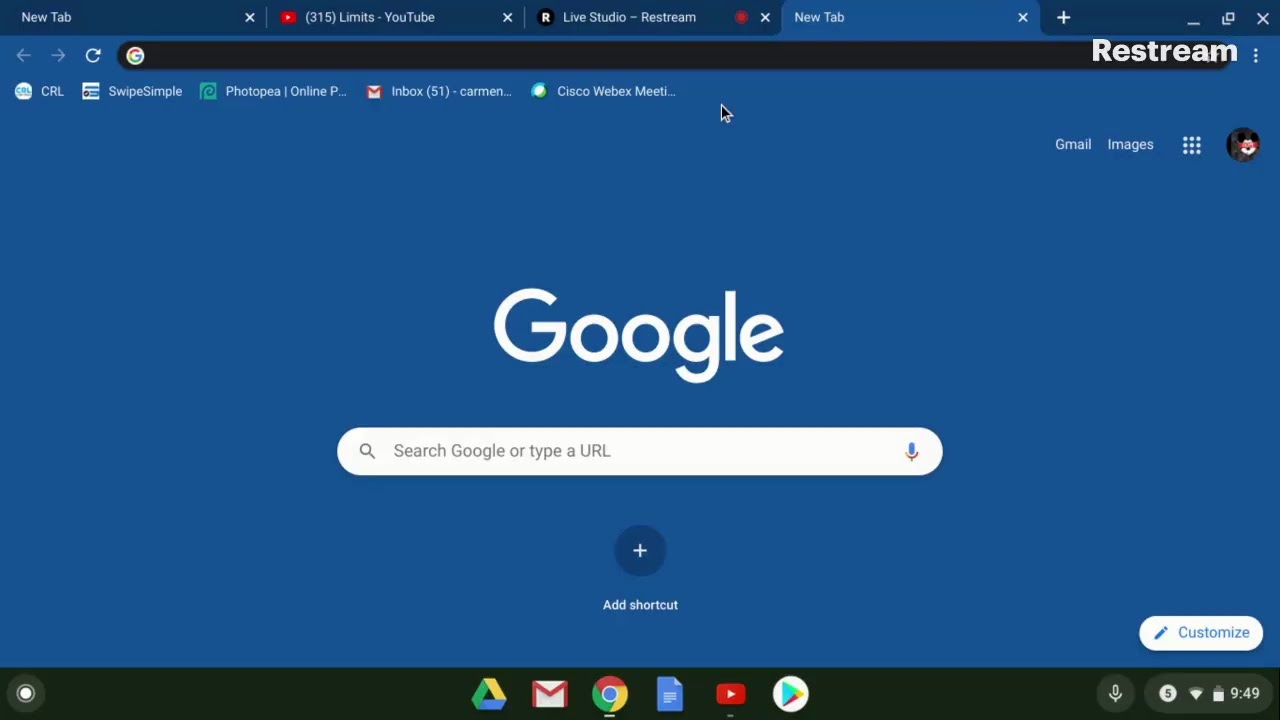This screenshot has height=720, width=1280.
Task: Launch Gmail from the shelf
Action: pos(549,694)
